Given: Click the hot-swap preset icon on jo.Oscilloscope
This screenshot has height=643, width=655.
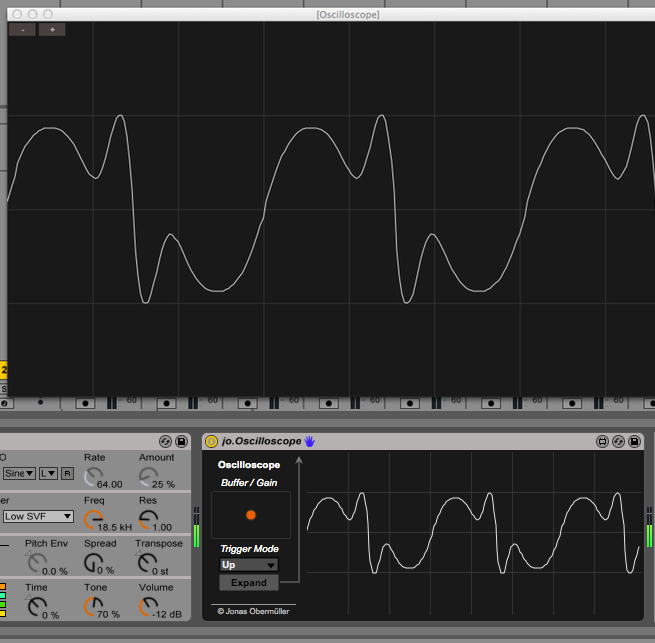Looking at the screenshot, I should tap(619, 441).
